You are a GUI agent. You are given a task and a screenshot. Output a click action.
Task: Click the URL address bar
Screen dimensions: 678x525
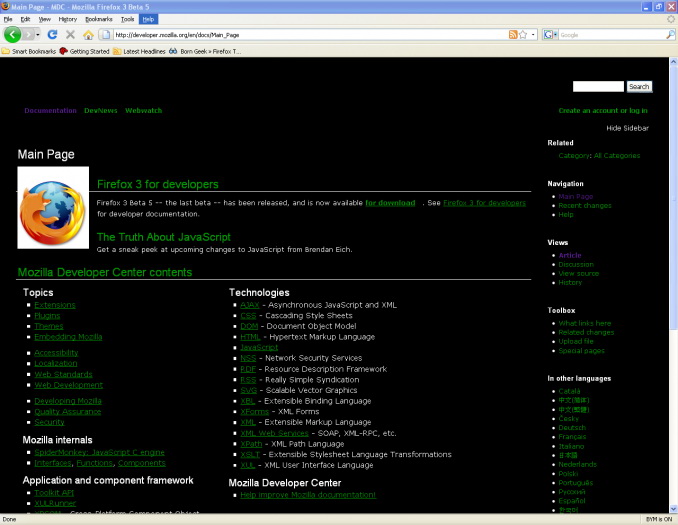point(309,35)
